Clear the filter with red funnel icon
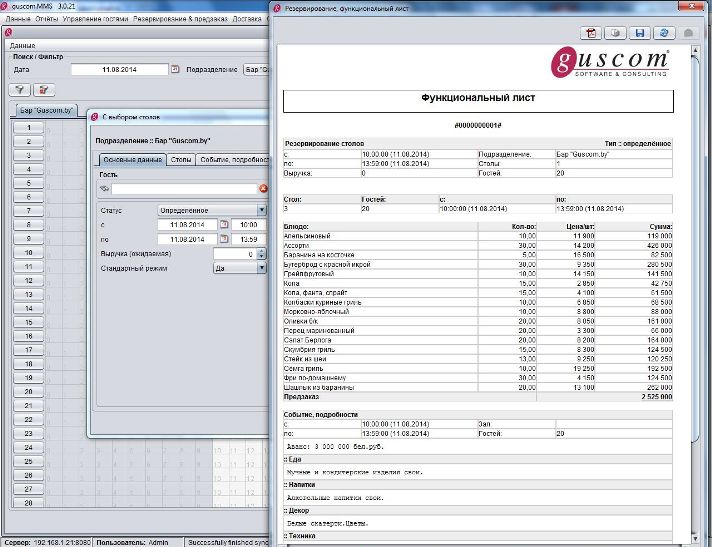The image size is (712, 547). 43,90
